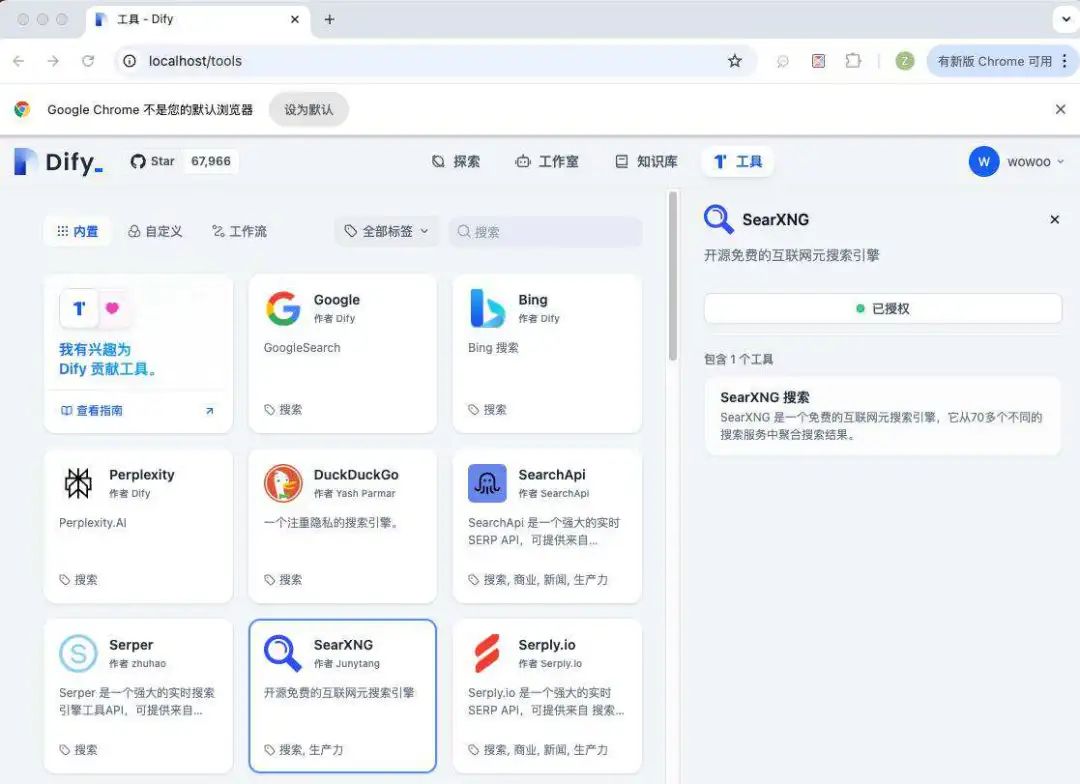Expand the tab search dropdown

coord(1066,19)
